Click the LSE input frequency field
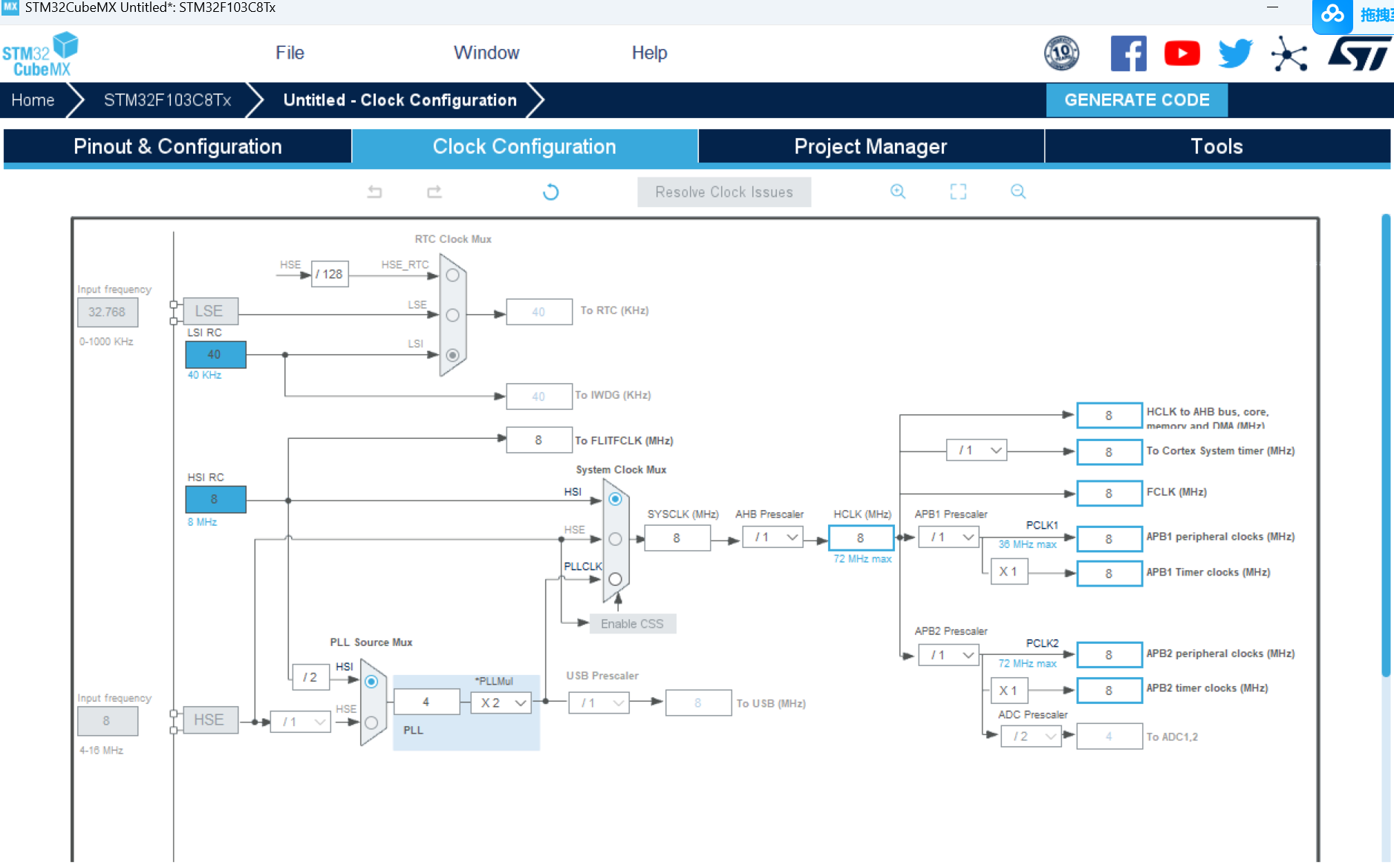This screenshot has width=1394, height=868. coord(108,312)
